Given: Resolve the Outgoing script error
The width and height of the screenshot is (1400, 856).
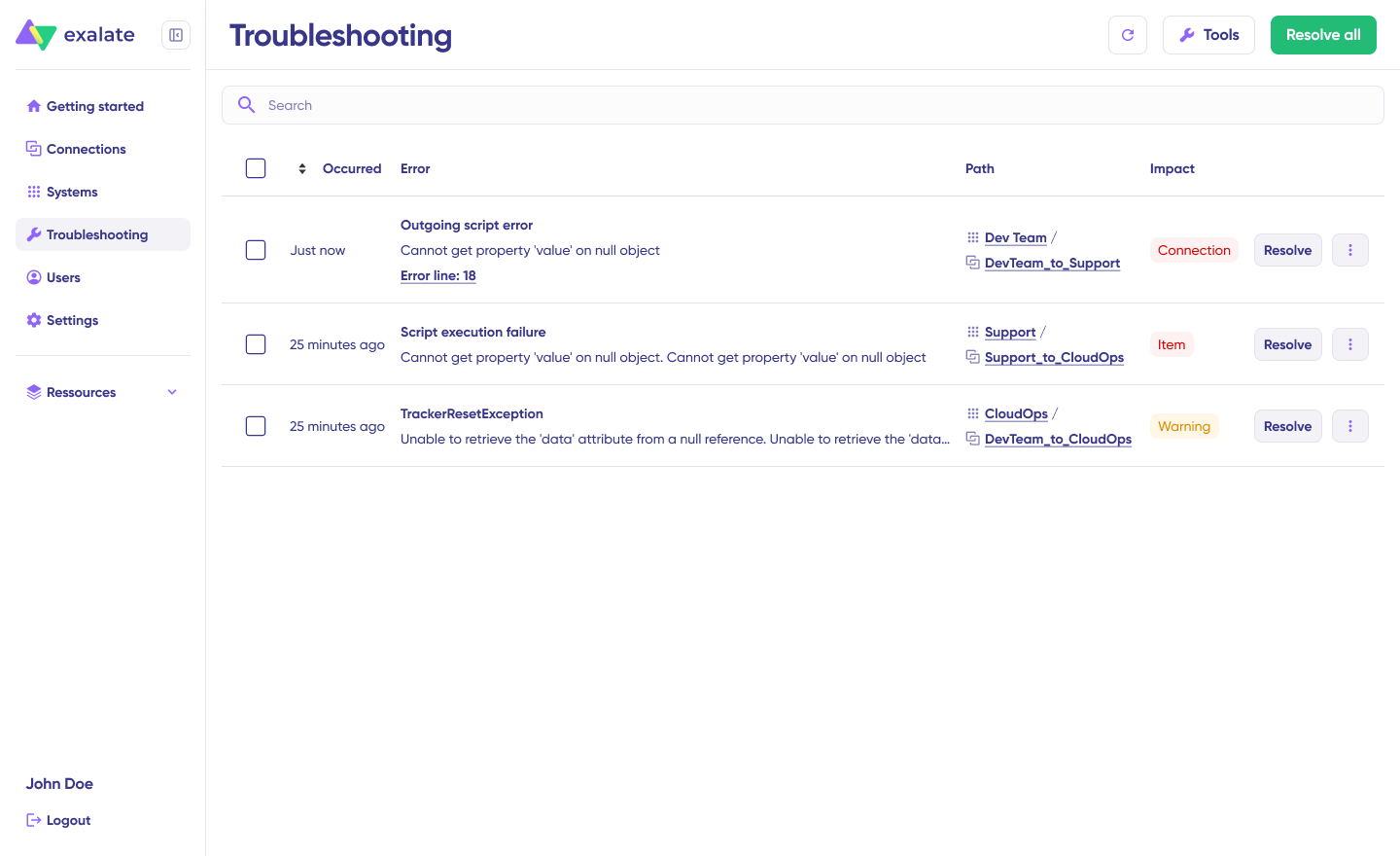Looking at the screenshot, I should (1287, 250).
